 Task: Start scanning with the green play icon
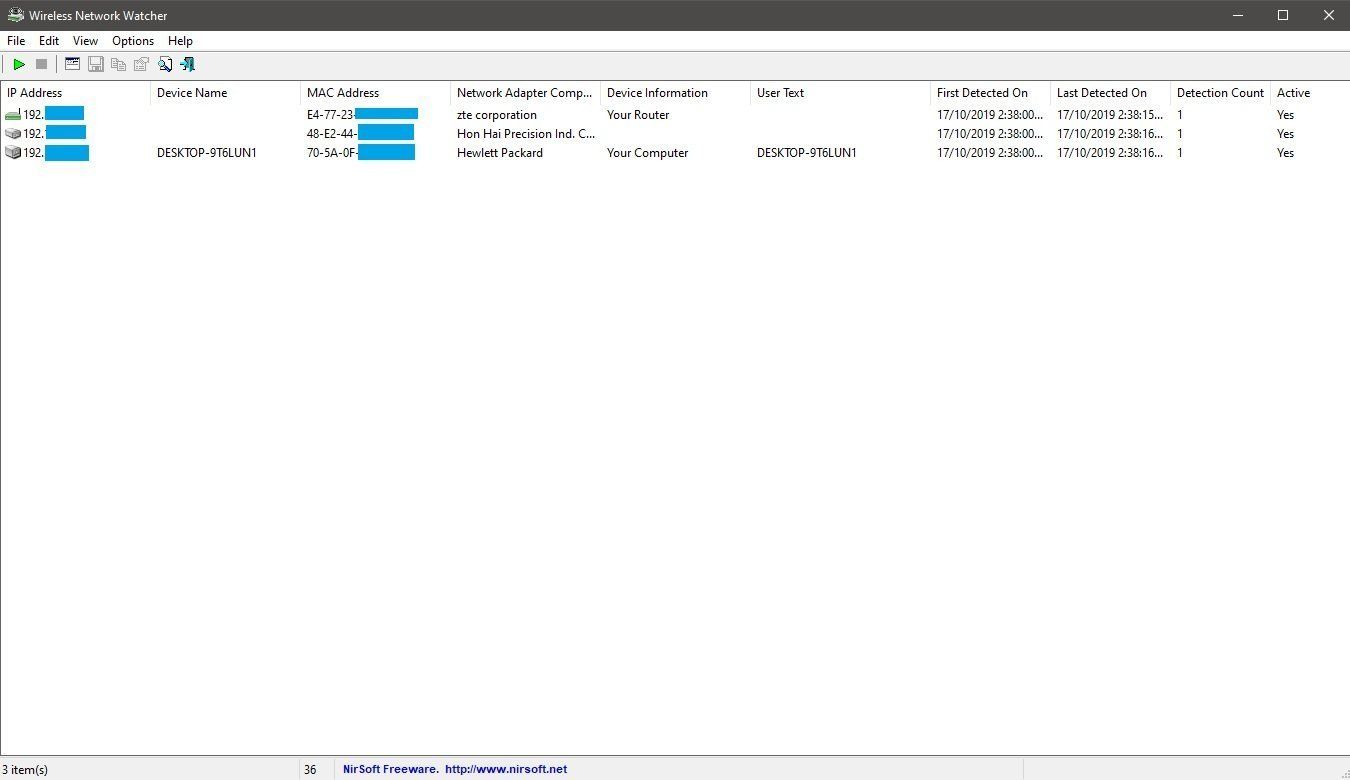(18, 64)
